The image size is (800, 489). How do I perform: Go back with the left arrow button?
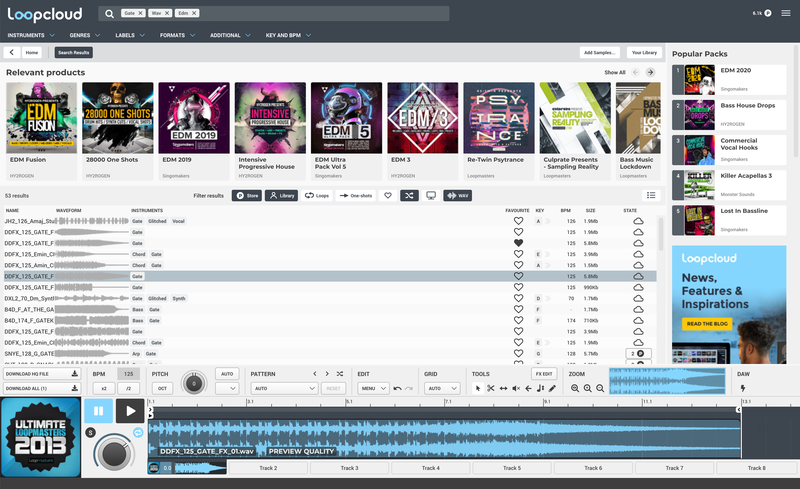12,52
